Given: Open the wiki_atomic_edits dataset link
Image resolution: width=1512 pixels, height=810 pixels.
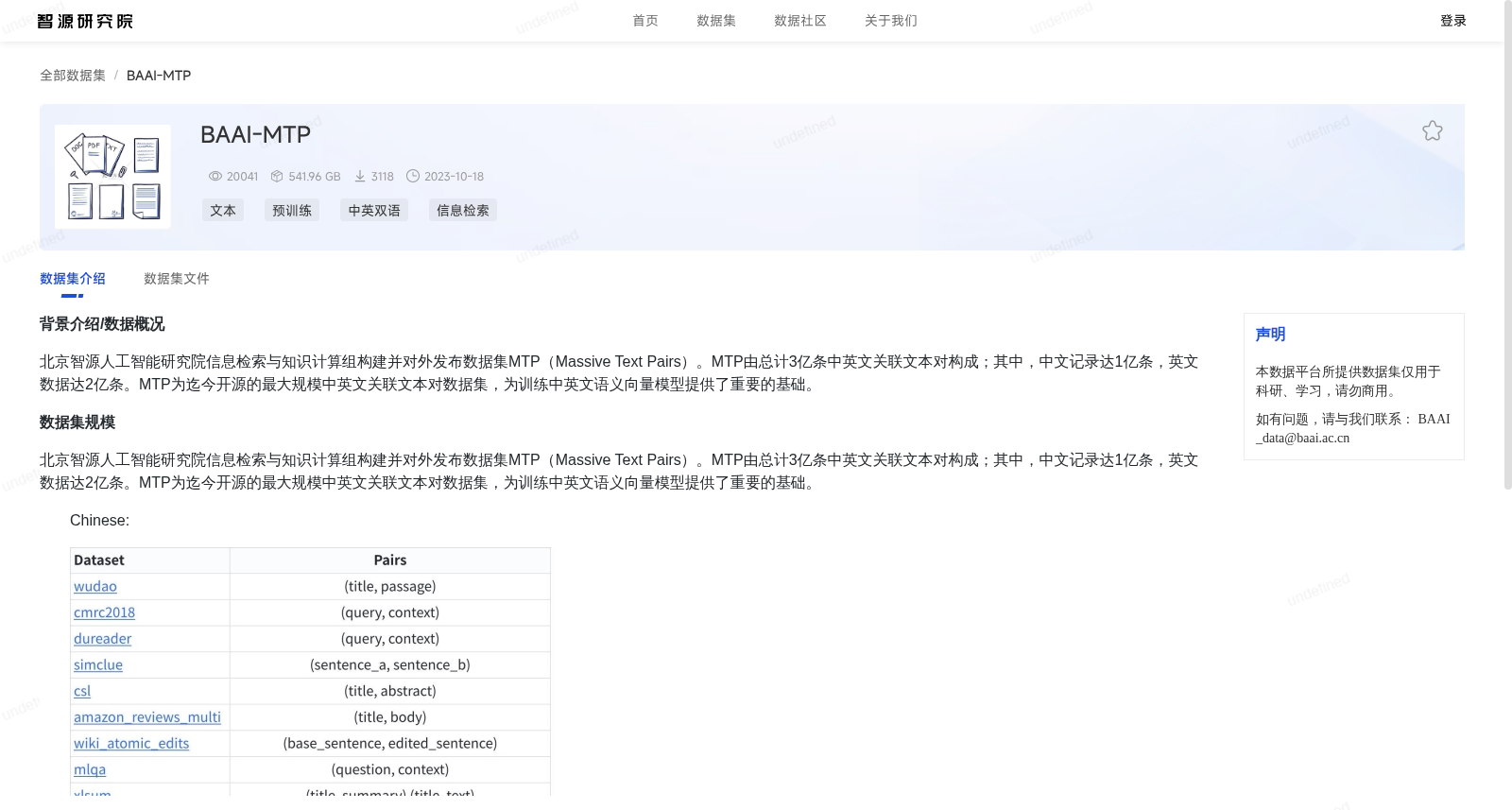Looking at the screenshot, I should 131,744.
